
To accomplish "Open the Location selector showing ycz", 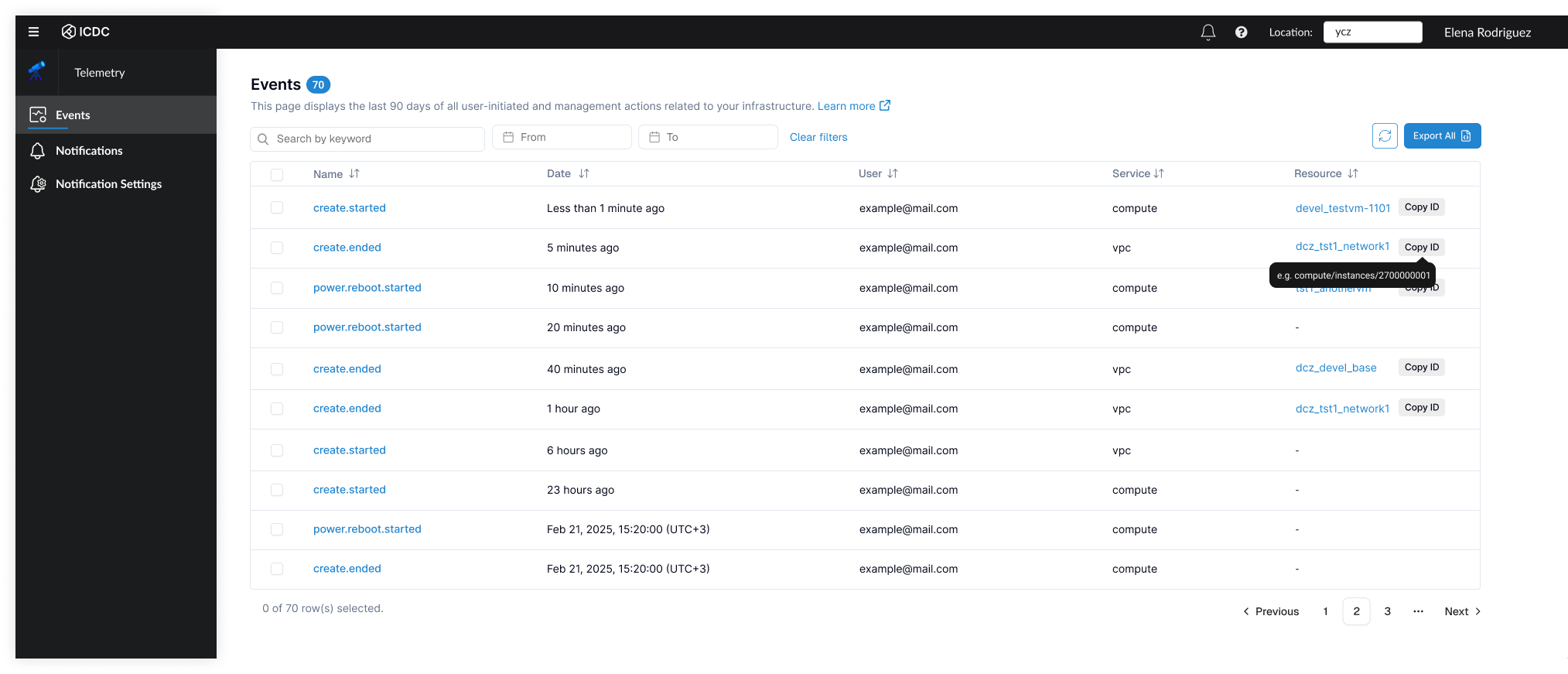I will pos(1372,32).
